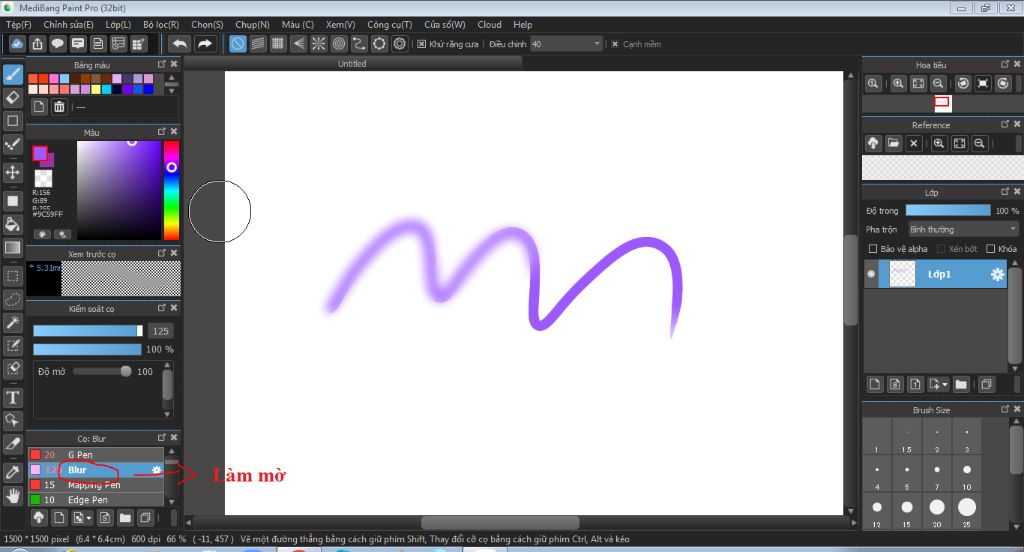
Task: Open the Cloud menu
Action: tap(489, 24)
